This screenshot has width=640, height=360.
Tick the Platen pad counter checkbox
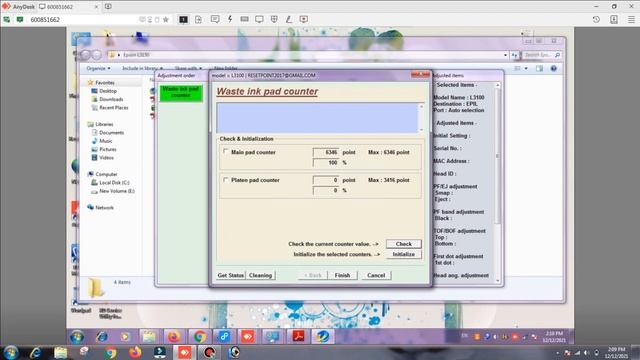click(x=225, y=180)
